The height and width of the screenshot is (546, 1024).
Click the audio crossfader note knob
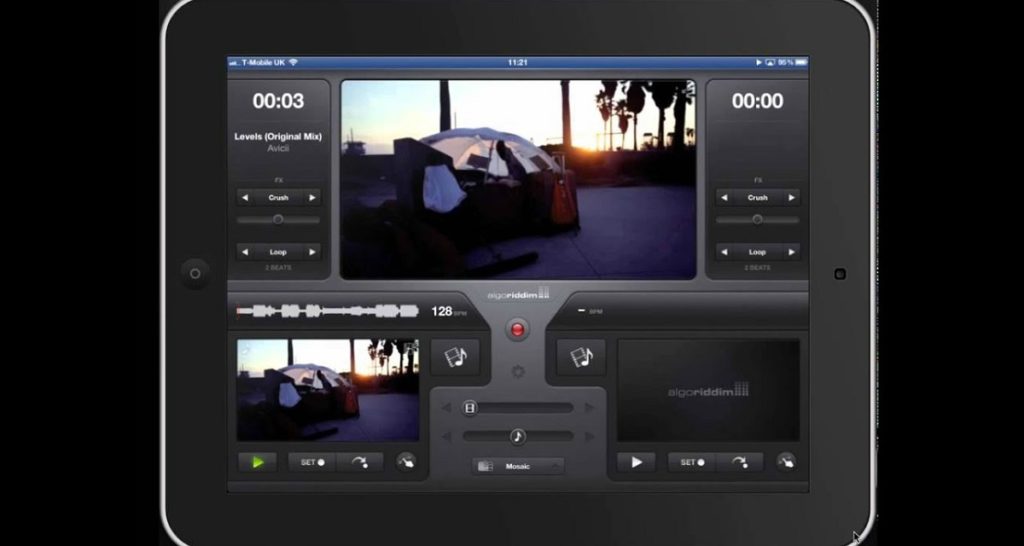click(517, 436)
